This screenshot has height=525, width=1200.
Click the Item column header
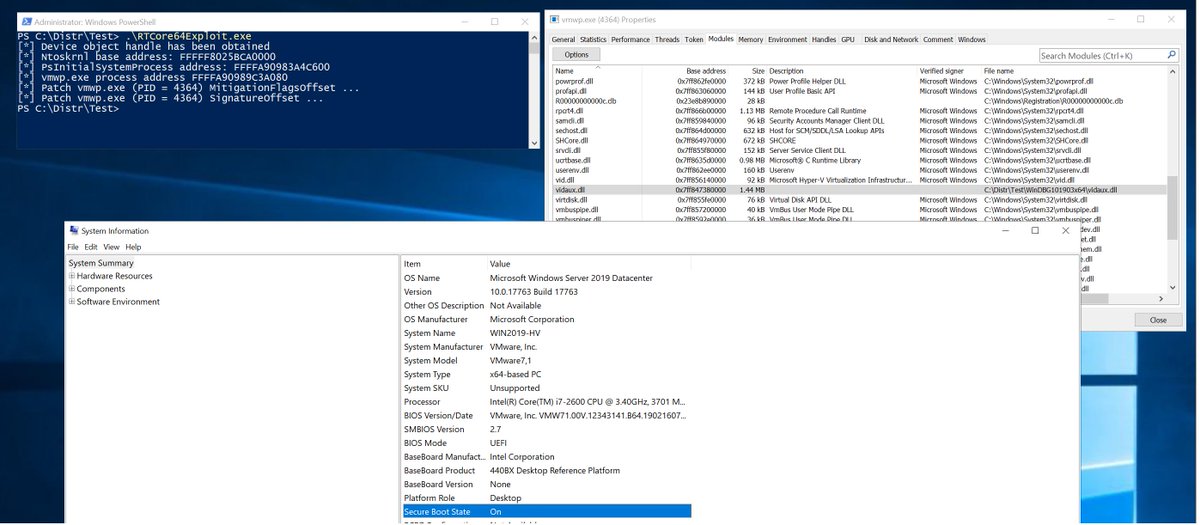pos(443,263)
